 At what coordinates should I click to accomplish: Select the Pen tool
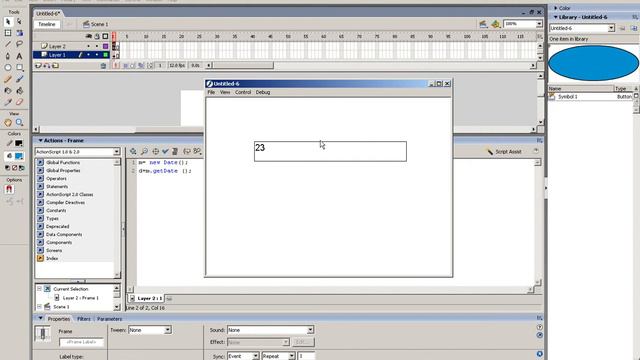pos(8,56)
